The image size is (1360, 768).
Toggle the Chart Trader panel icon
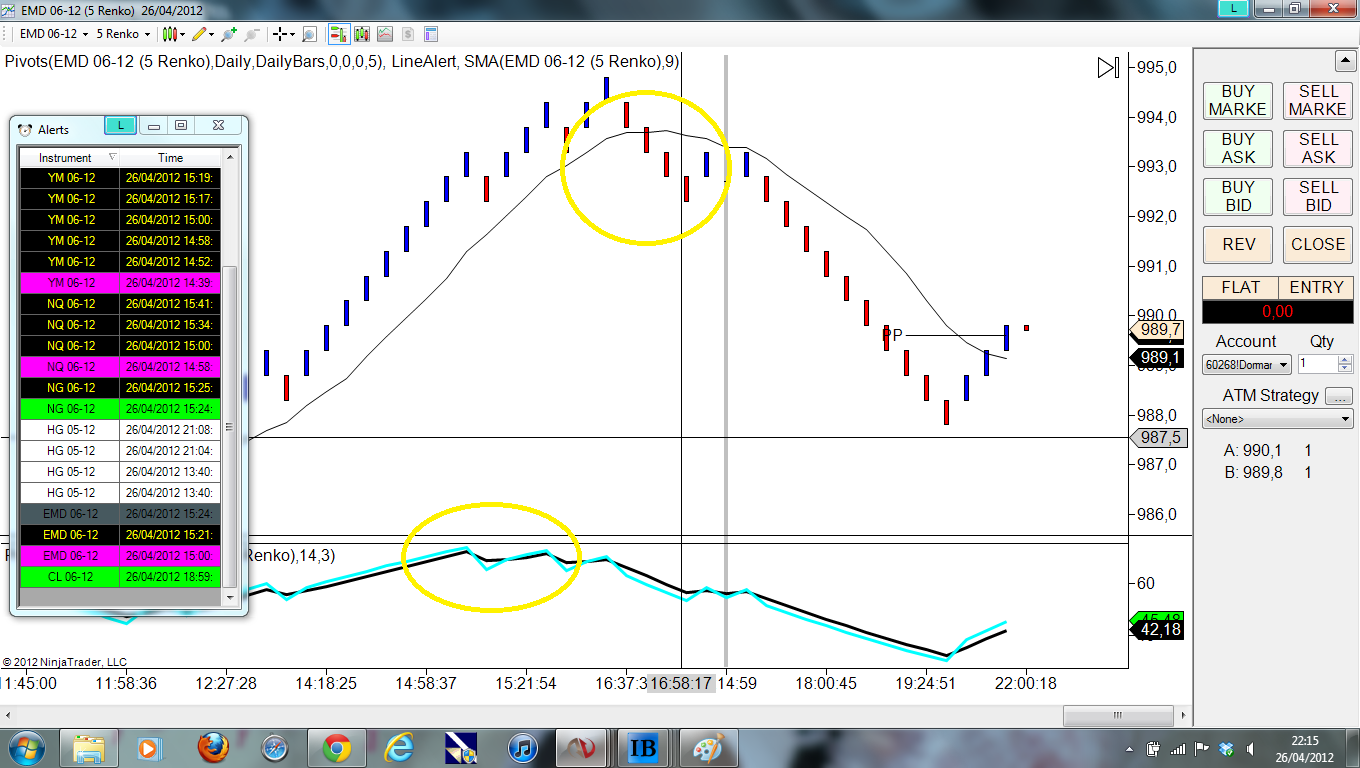point(339,34)
